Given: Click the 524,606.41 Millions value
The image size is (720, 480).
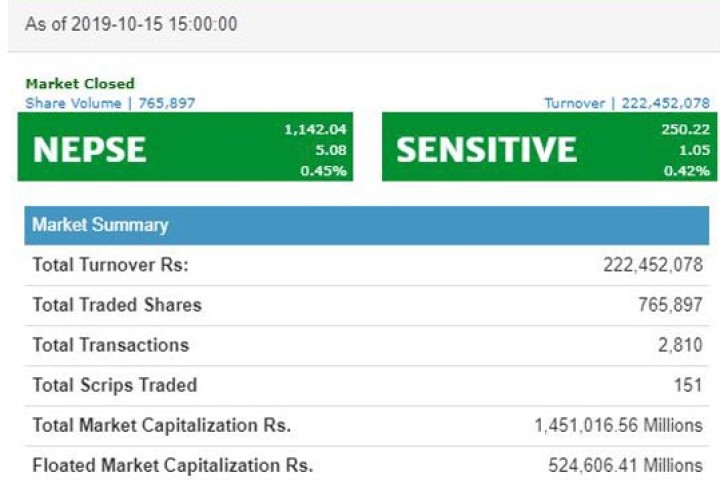Looking at the screenshot, I should click(x=626, y=465).
